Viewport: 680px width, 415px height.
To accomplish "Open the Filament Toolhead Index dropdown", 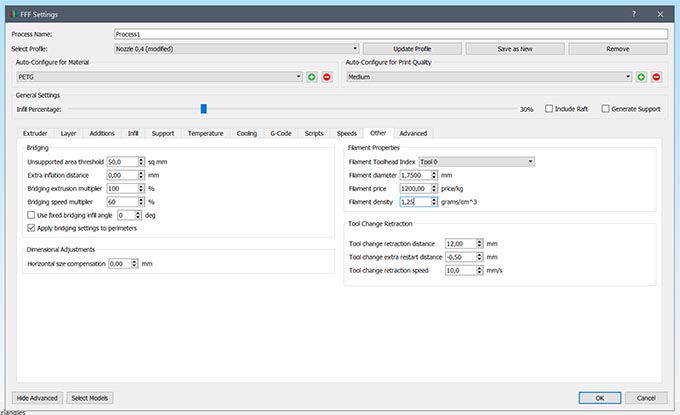I will [x=476, y=160].
